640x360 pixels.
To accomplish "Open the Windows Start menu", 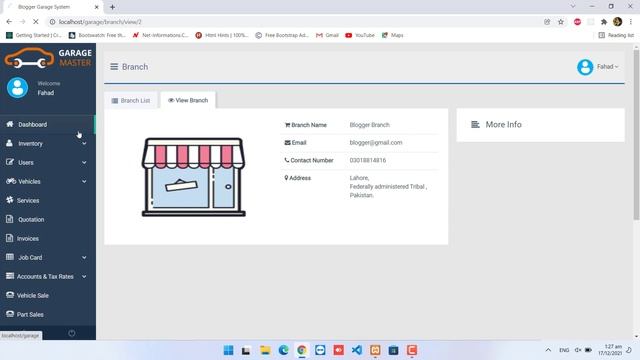I will coord(229,350).
